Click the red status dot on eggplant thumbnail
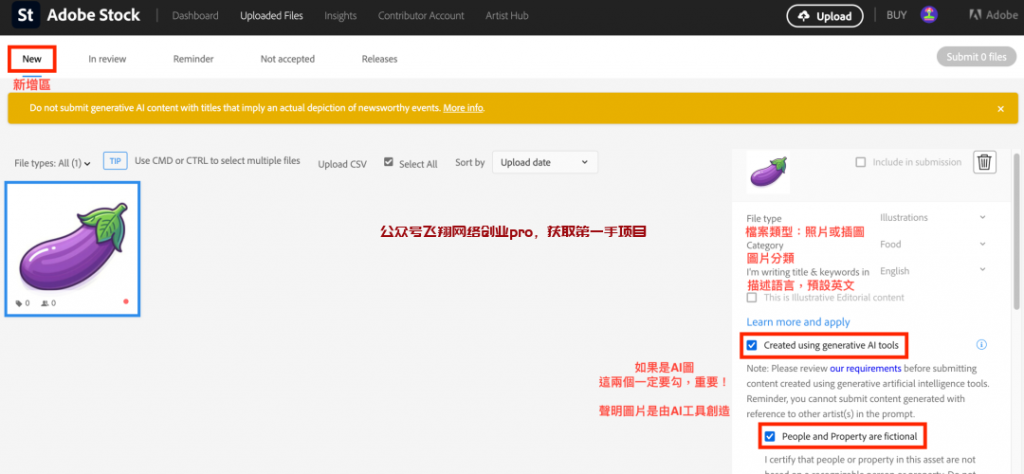 click(126, 302)
